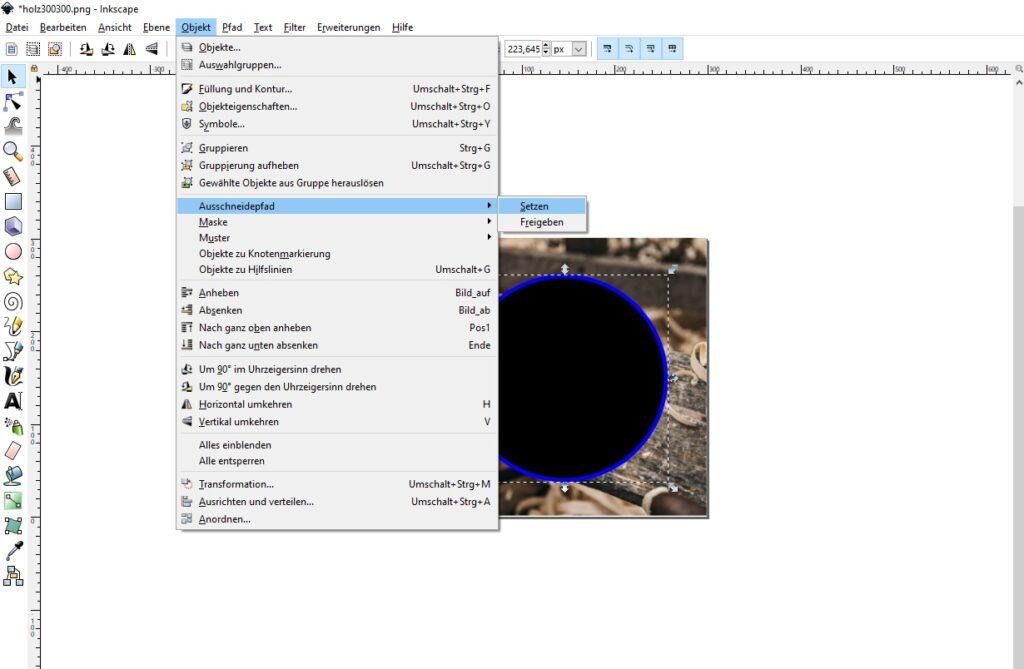Select the Color dropper tool

pyautogui.click(x=12, y=550)
